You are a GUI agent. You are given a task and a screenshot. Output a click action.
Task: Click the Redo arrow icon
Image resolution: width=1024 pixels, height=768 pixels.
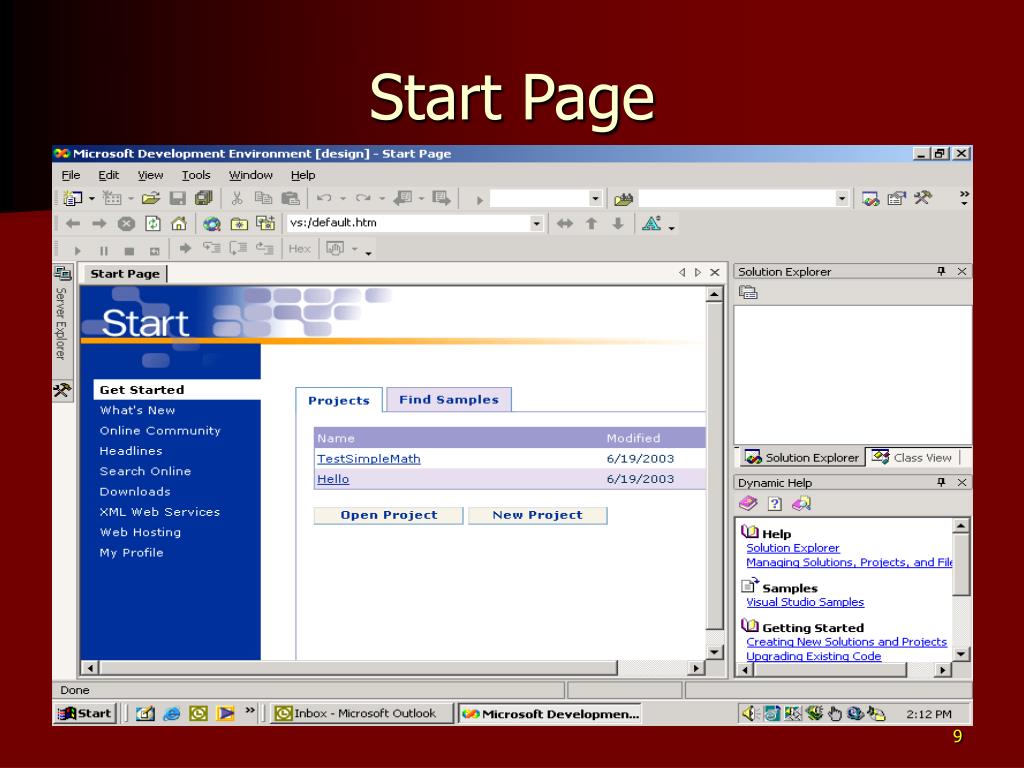[x=363, y=198]
